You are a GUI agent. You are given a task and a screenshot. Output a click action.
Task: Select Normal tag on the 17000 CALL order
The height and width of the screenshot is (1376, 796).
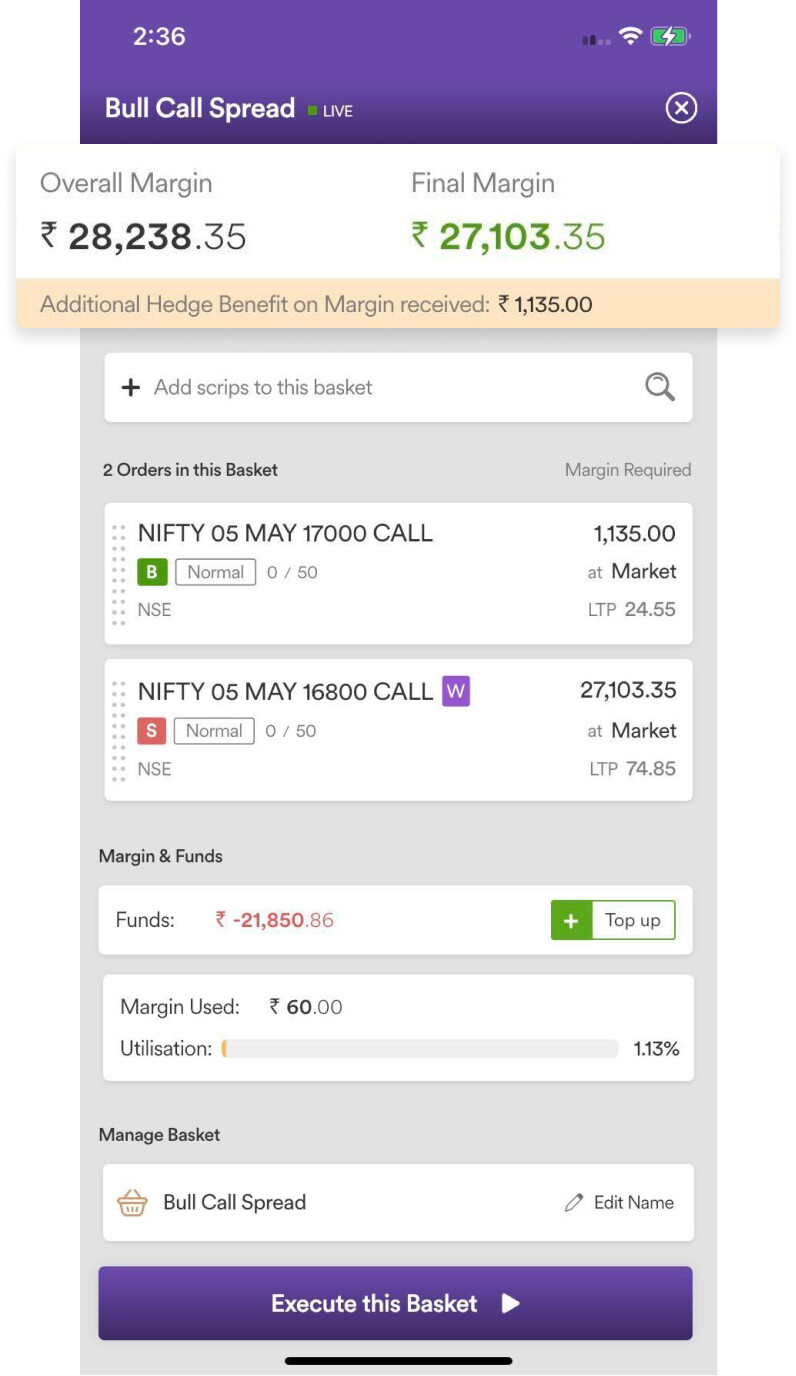coord(215,573)
